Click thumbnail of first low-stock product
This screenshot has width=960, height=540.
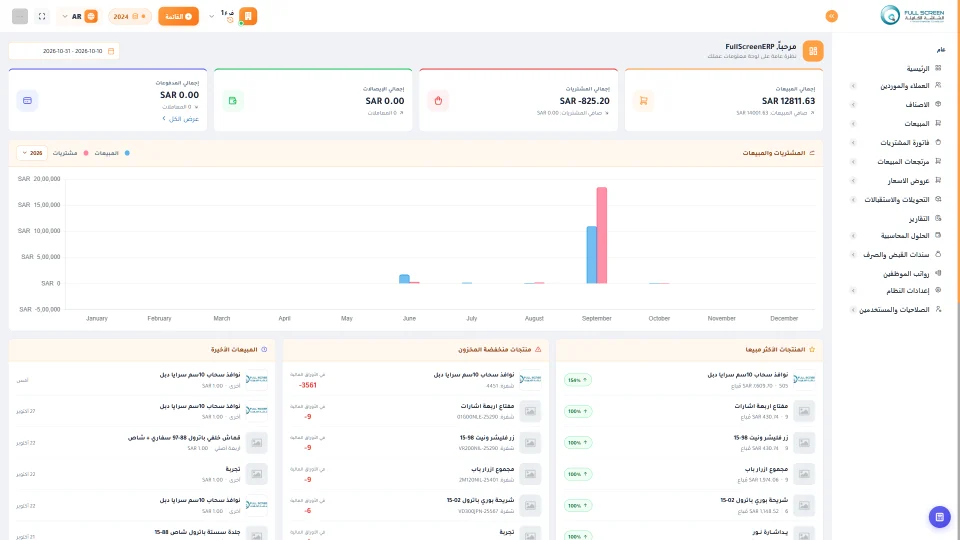click(x=530, y=380)
